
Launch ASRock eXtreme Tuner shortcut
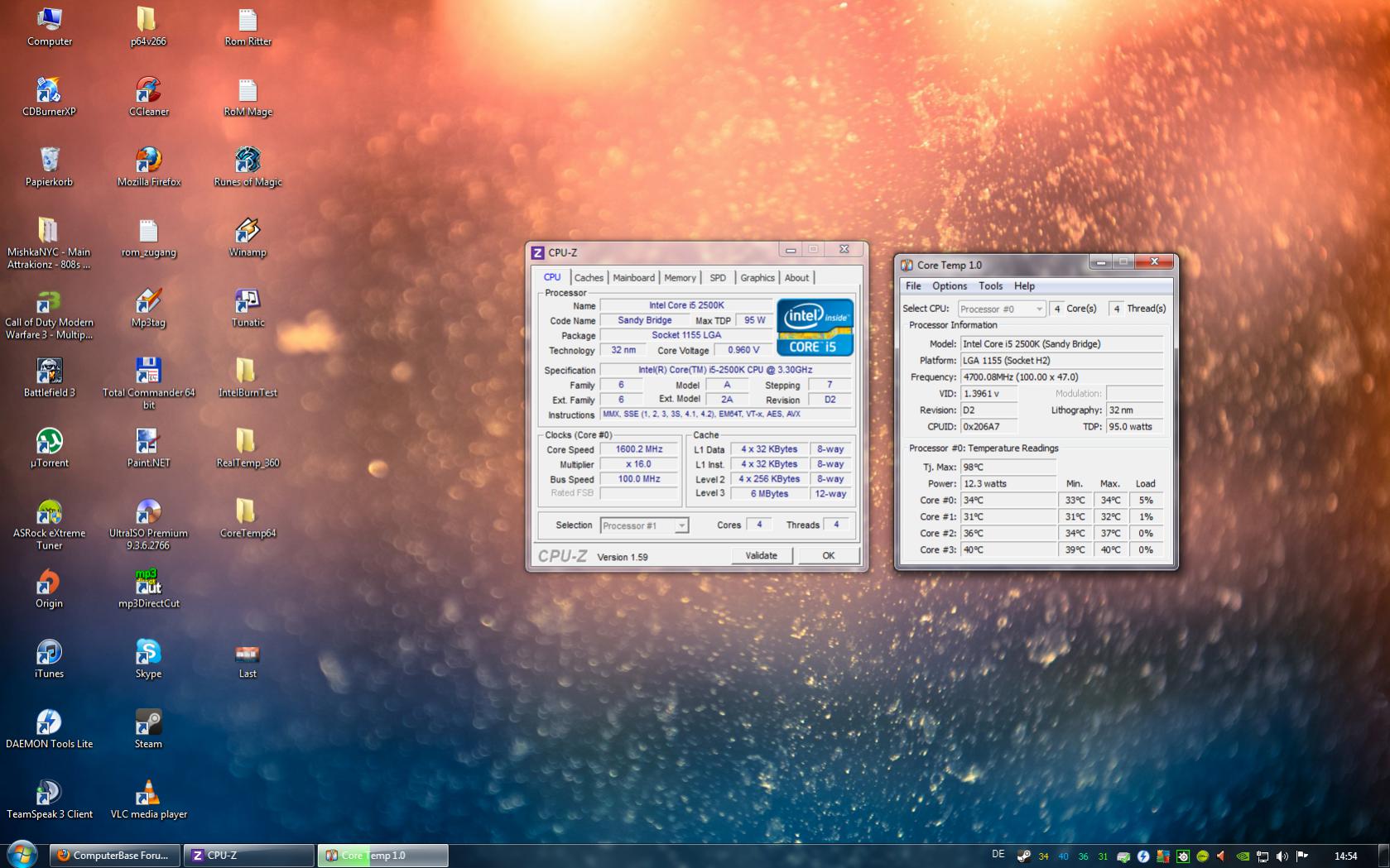coord(50,525)
